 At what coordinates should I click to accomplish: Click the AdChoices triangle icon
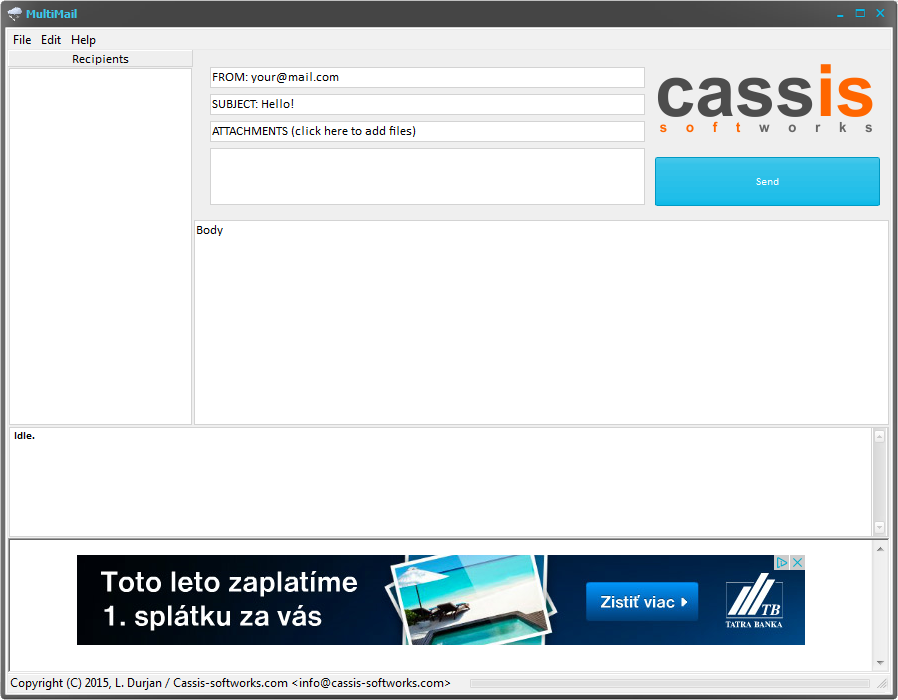[782, 563]
